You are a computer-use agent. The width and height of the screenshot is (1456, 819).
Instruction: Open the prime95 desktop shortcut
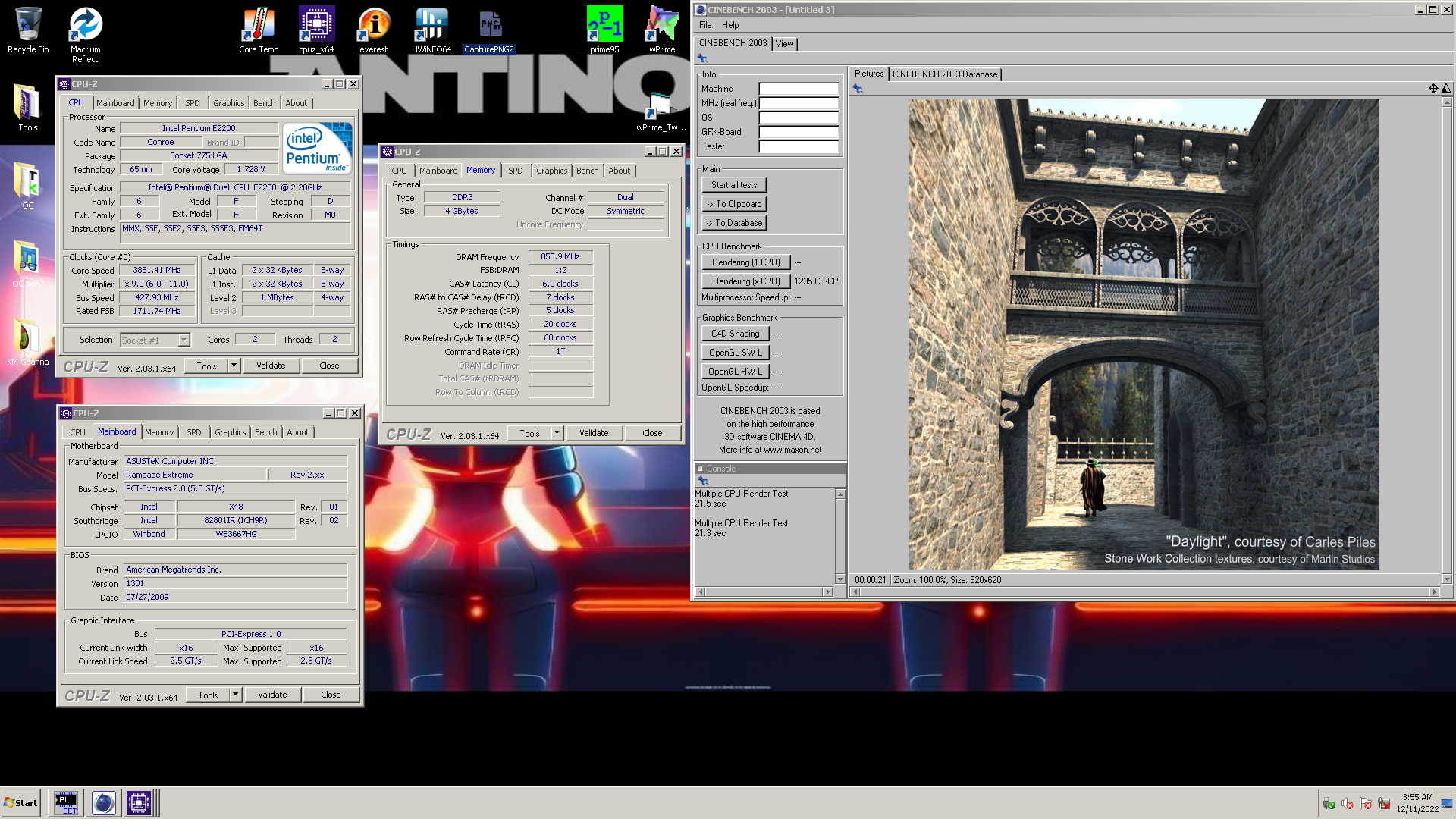coord(604,30)
